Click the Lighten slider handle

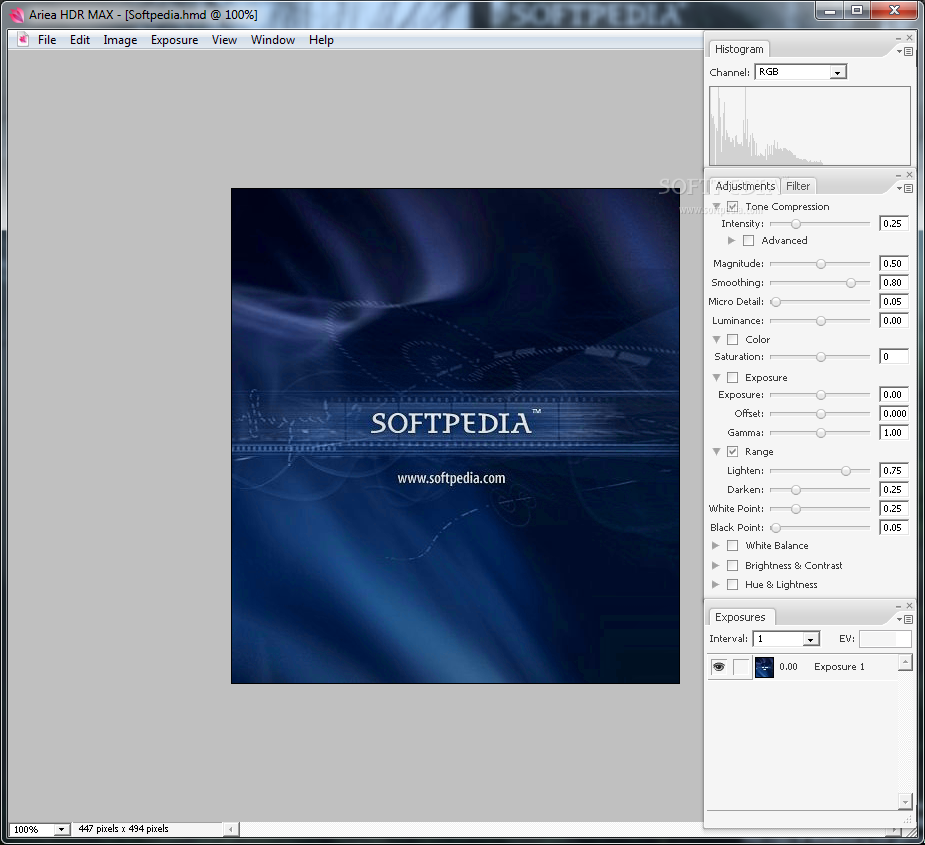click(846, 471)
